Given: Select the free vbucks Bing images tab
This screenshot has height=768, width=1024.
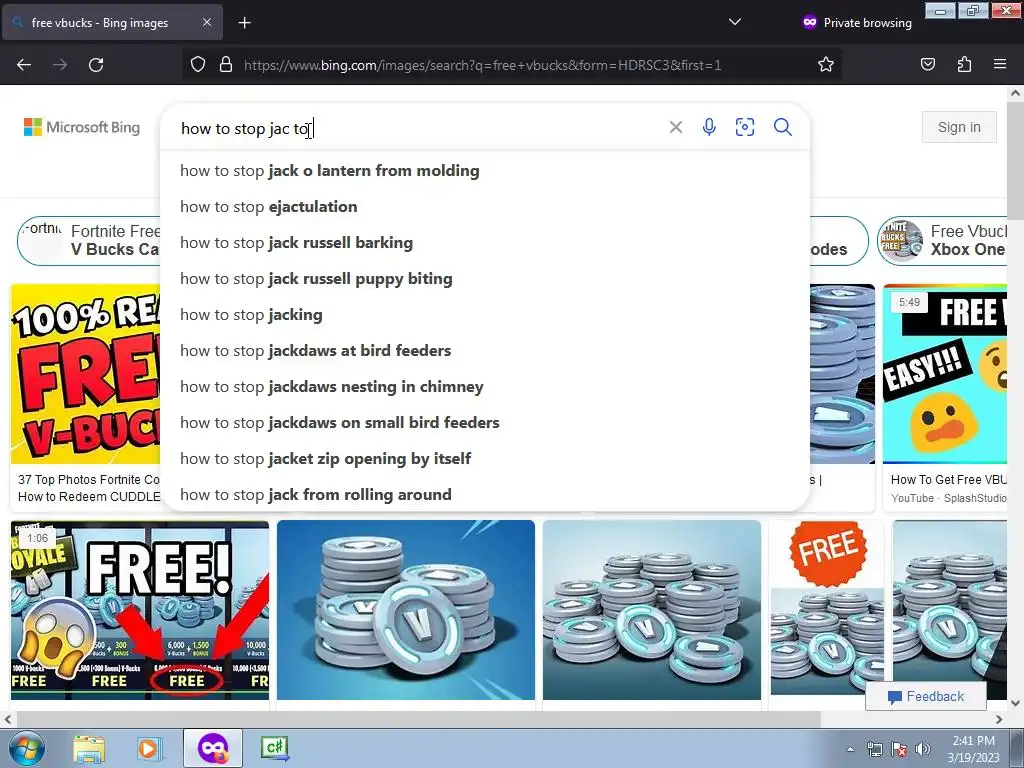Looking at the screenshot, I should (x=112, y=22).
